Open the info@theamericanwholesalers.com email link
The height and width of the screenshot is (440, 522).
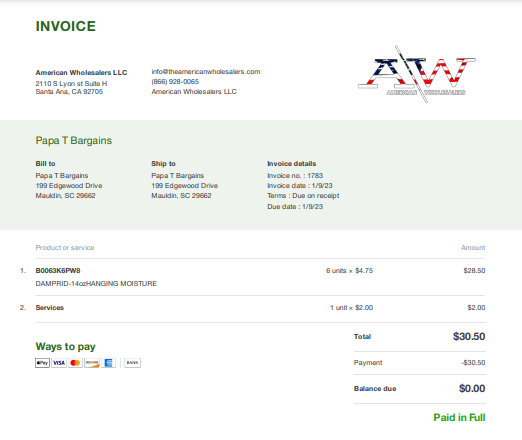click(206, 72)
